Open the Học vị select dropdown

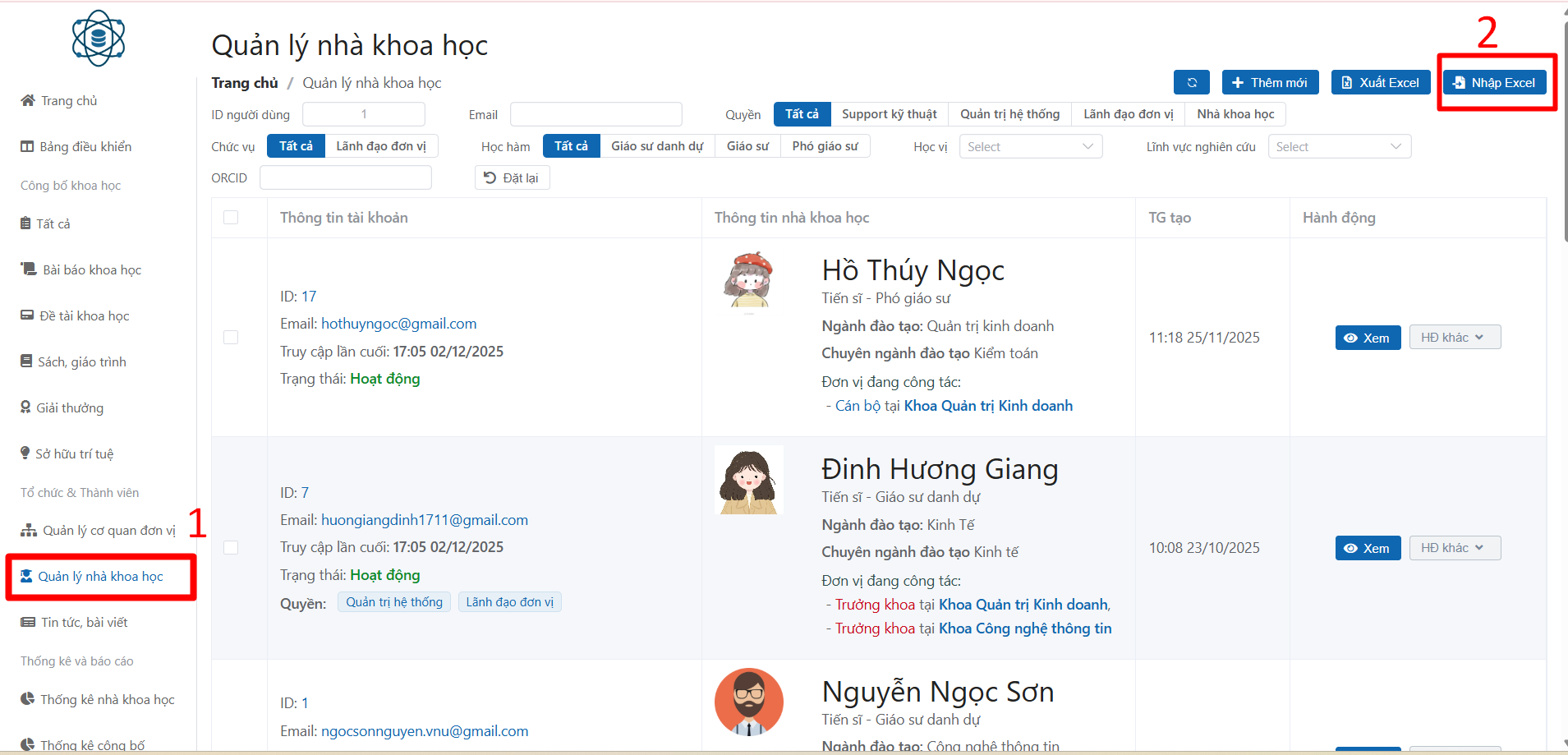pyautogui.click(x=1030, y=147)
